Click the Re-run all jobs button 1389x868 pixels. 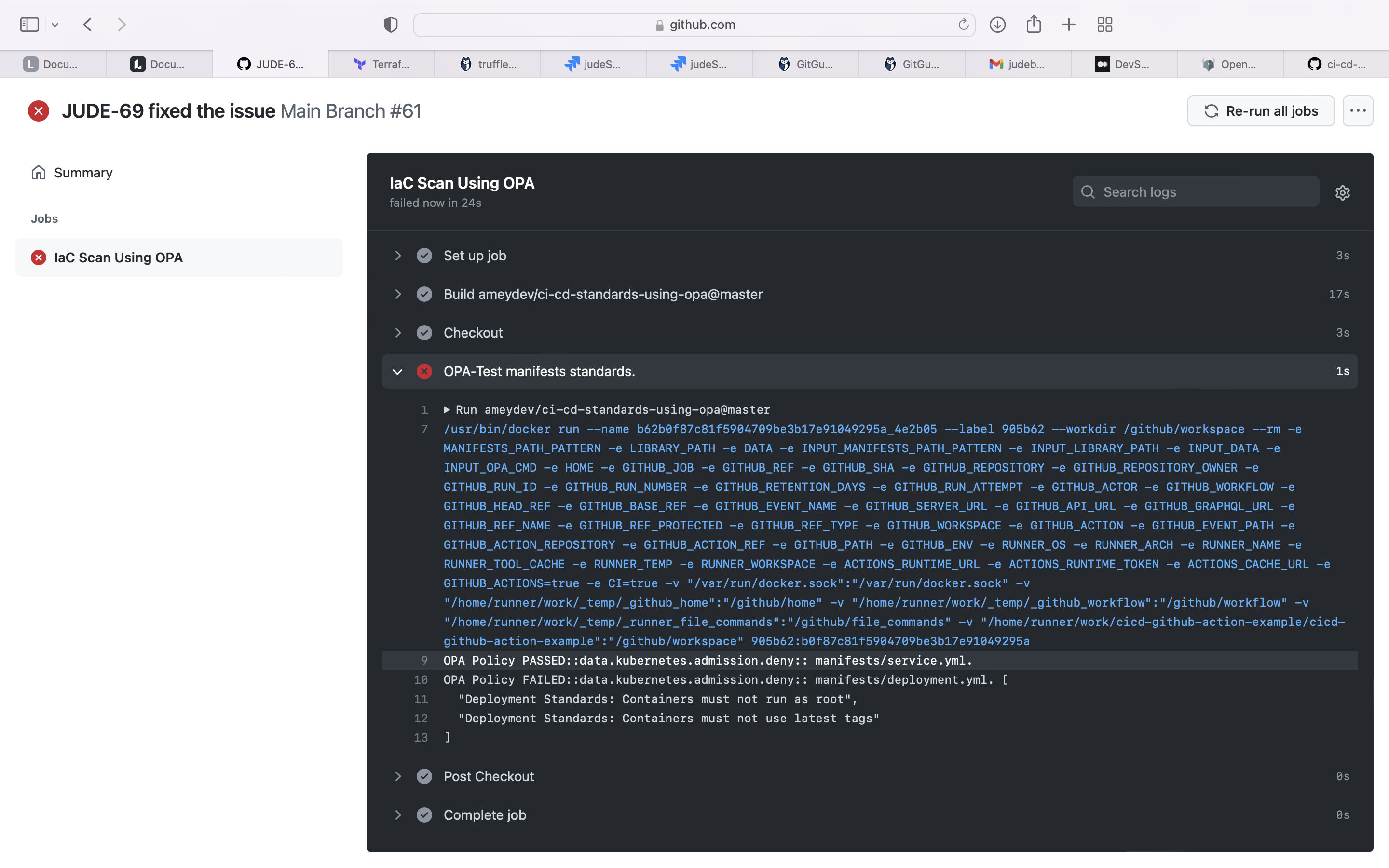(x=1260, y=111)
